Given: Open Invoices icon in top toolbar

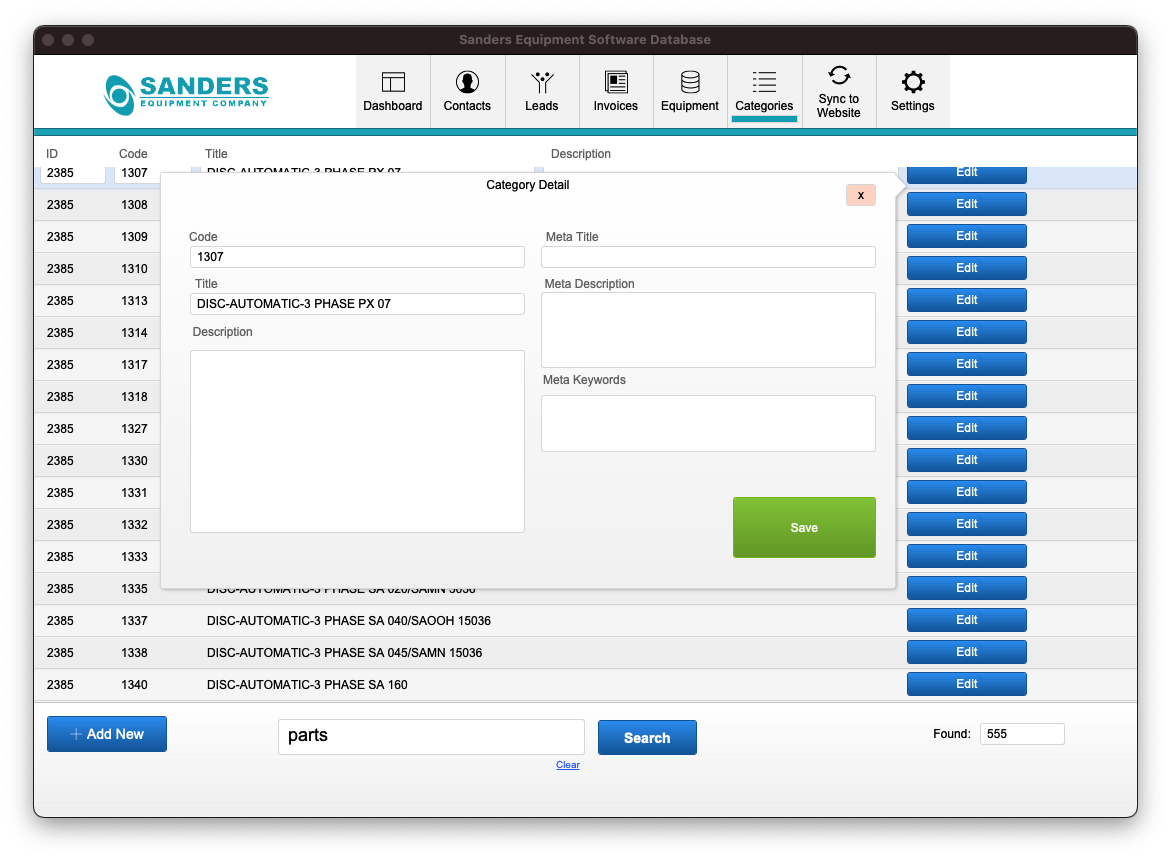Looking at the screenshot, I should point(615,83).
